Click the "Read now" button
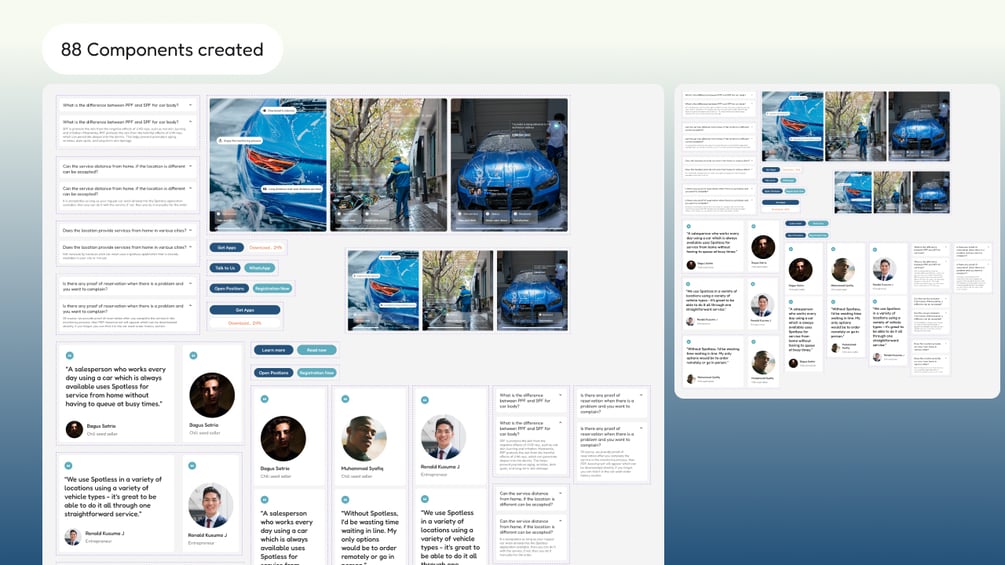This screenshot has width=1005, height=565. [317, 350]
